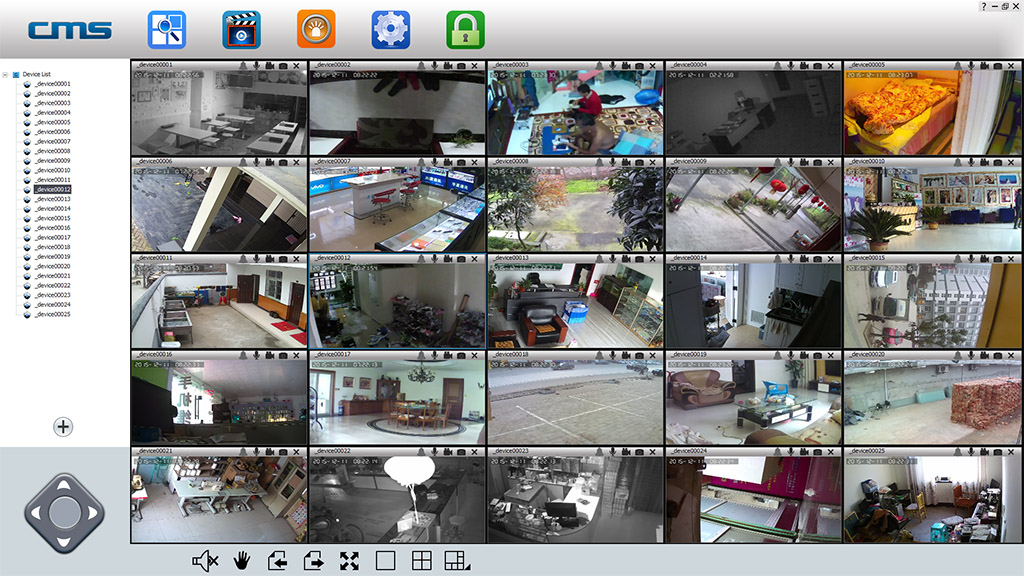Open the device search magnifier icon
This screenshot has height=576, width=1024.
click(167, 30)
